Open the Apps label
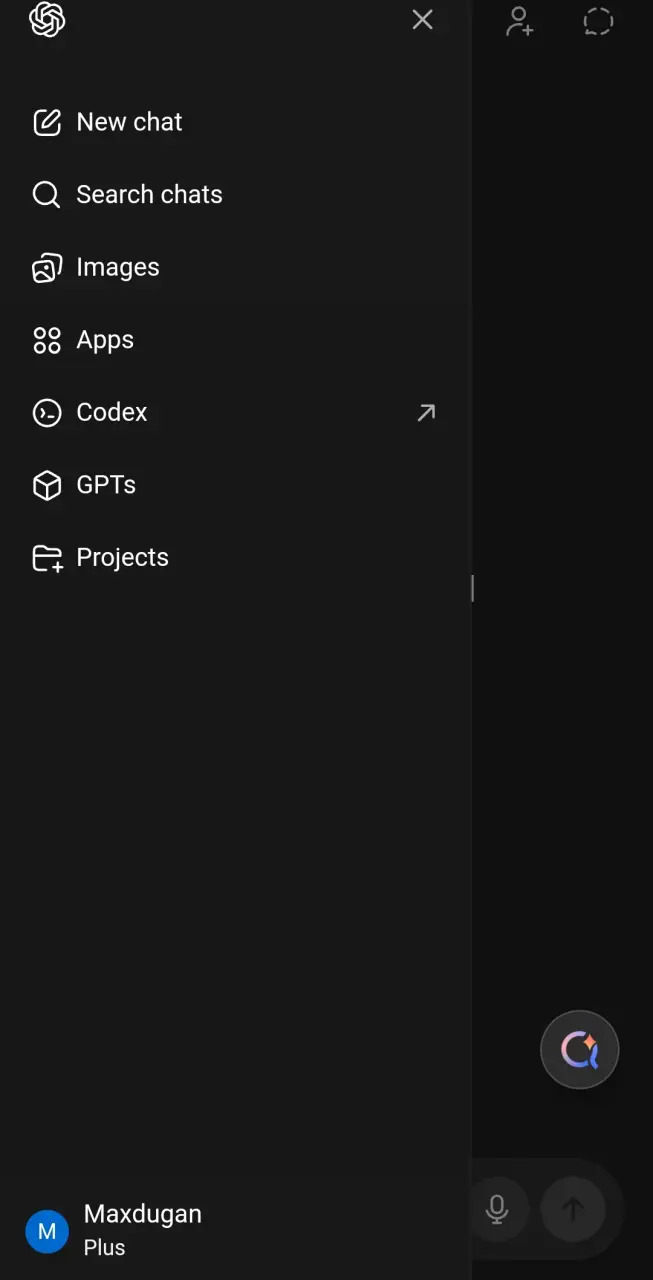This screenshot has height=1280, width=653. tap(105, 340)
